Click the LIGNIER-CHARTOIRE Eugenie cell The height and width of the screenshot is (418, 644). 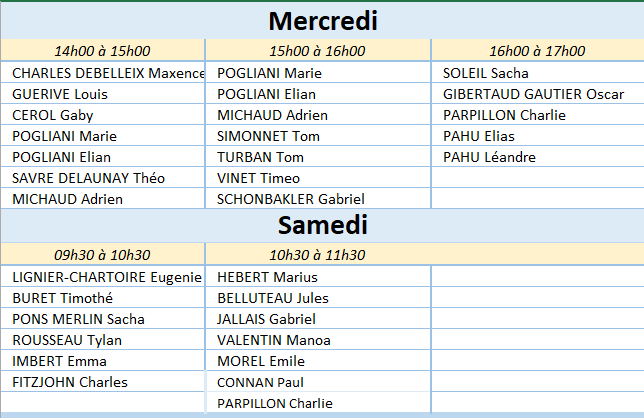(104, 277)
